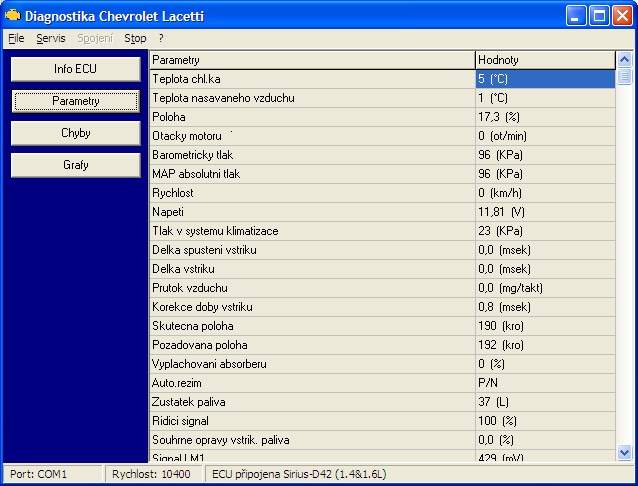Click the 37 (L) value
The width and height of the screenshot is (638, 486).
pos(493,402)
